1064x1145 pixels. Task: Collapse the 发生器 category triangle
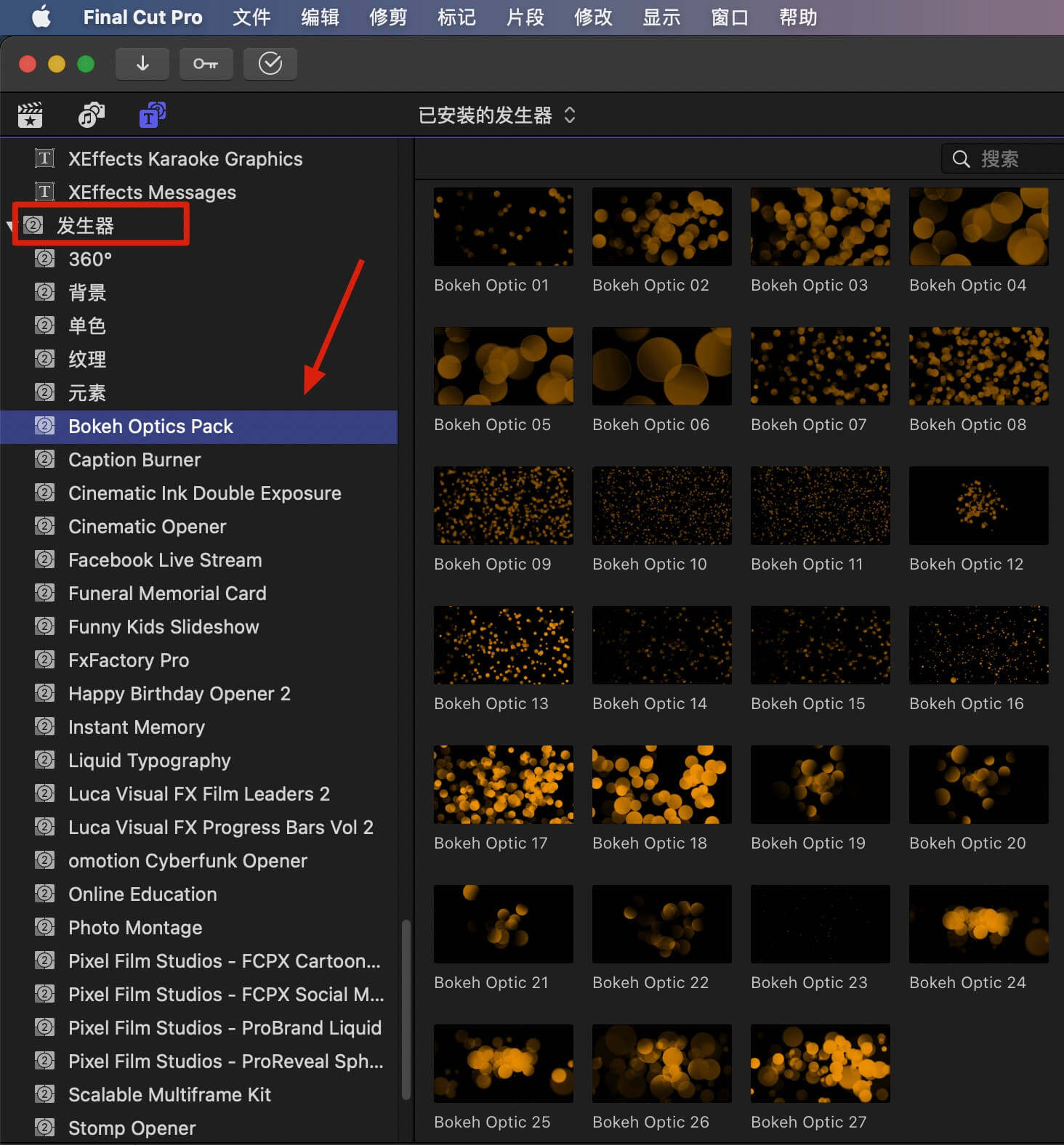[x=10, y=226]
